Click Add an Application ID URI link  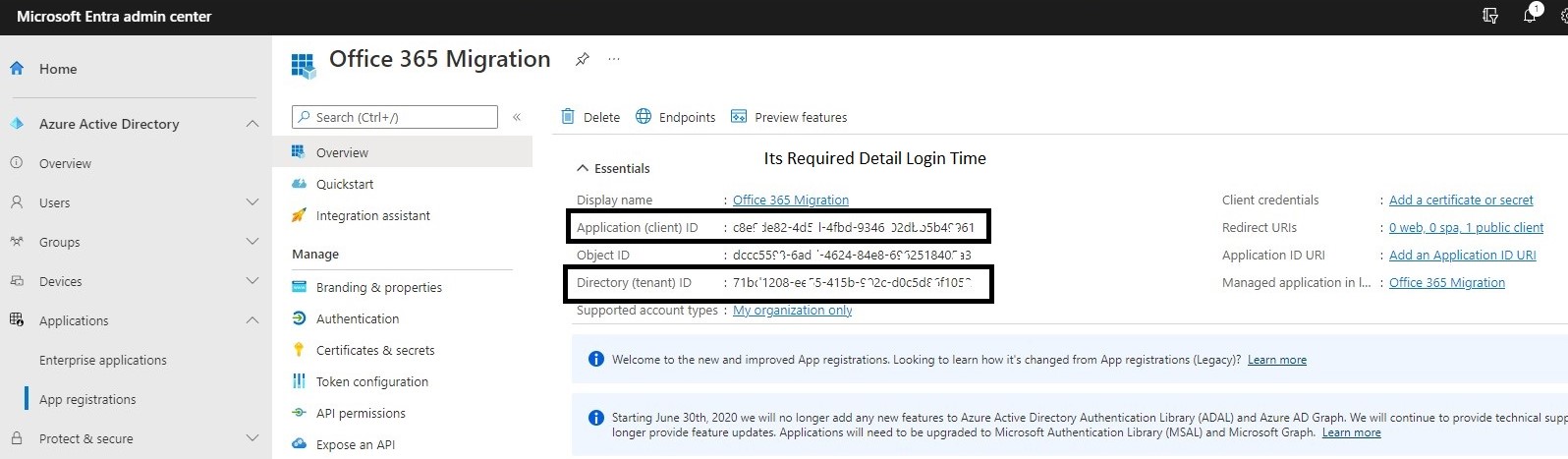pyautogui.click(x=1462, y=255)
